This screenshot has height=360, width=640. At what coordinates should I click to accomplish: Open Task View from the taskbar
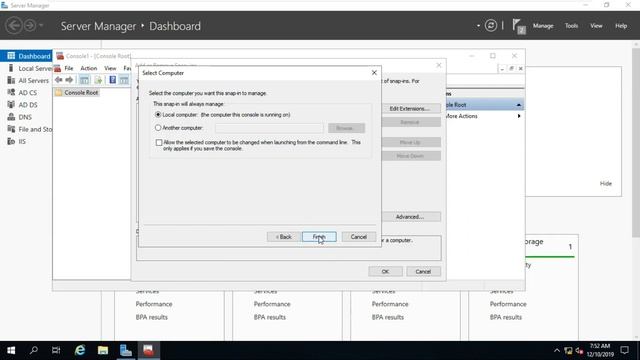(56, 350)
